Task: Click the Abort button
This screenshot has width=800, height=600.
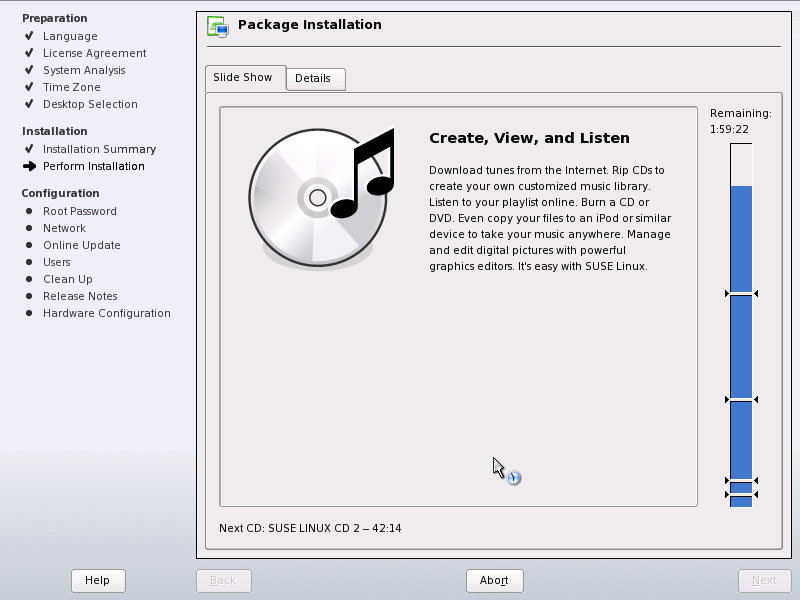Action: point(494,581)
